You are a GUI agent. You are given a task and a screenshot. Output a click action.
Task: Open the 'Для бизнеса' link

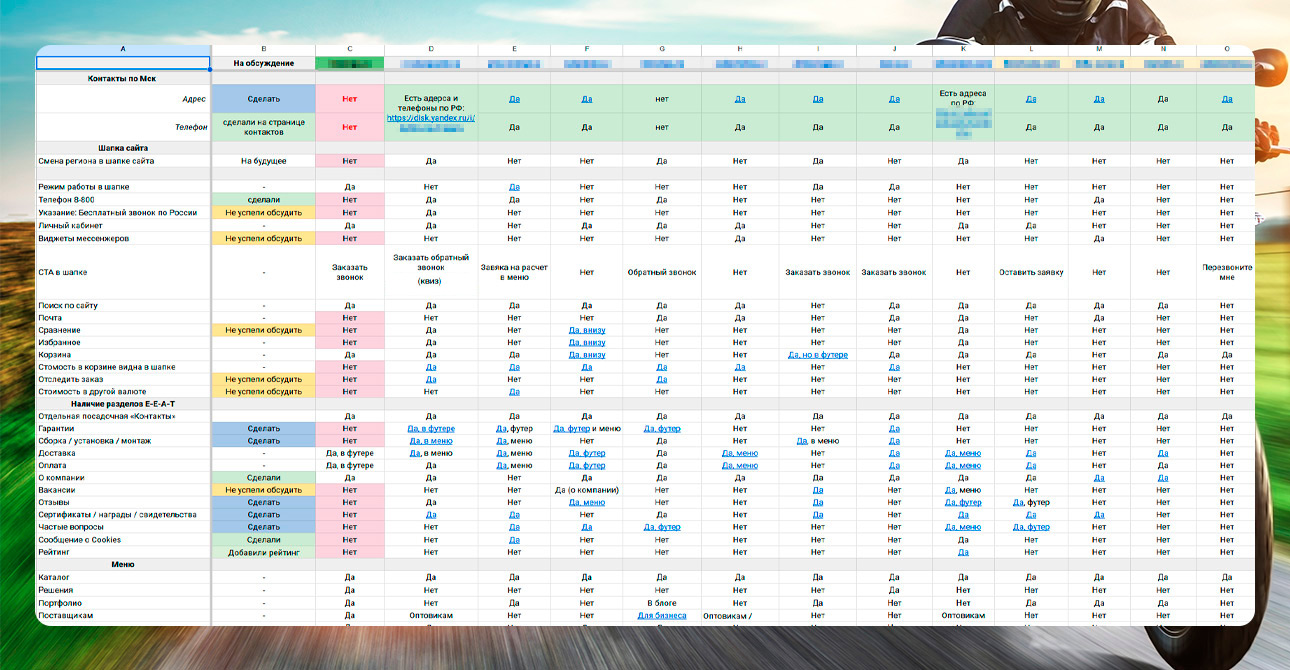pyautogui.click(x=661, y=616)
